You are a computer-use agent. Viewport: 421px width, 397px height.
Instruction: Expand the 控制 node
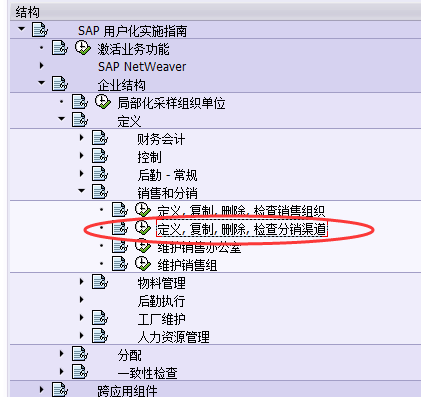[81, 155]
